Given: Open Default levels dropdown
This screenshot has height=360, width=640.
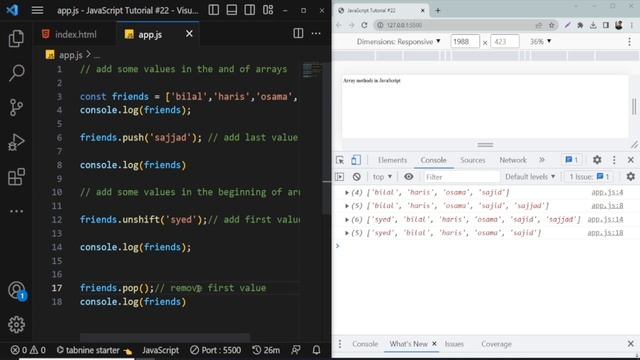Looking at the screenshot, I should (x=530, y=177).
